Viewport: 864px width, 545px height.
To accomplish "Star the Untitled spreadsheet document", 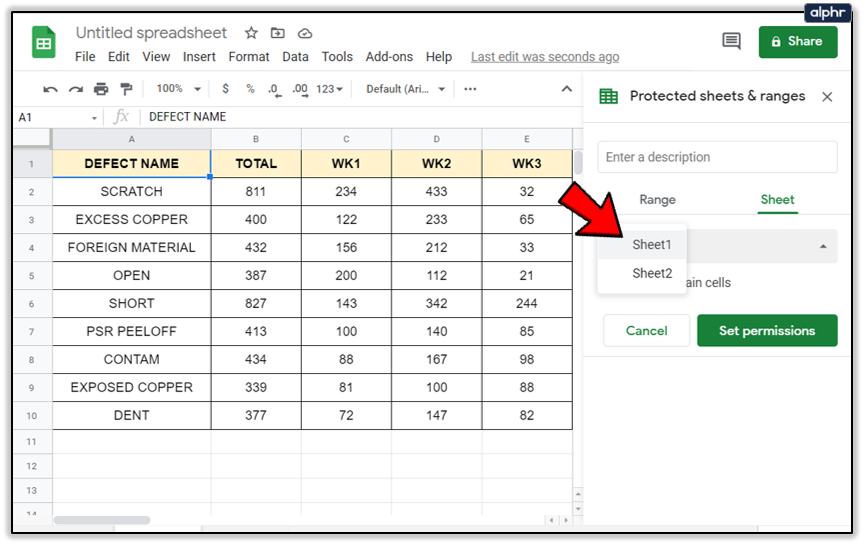I will tap(251, 34).
